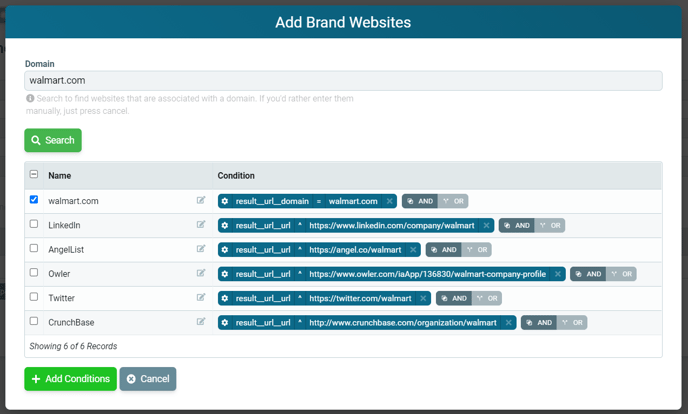Toggle the select-all header checkbox
Viewport: 688px width, 414px height.
(x=34, y=174)
